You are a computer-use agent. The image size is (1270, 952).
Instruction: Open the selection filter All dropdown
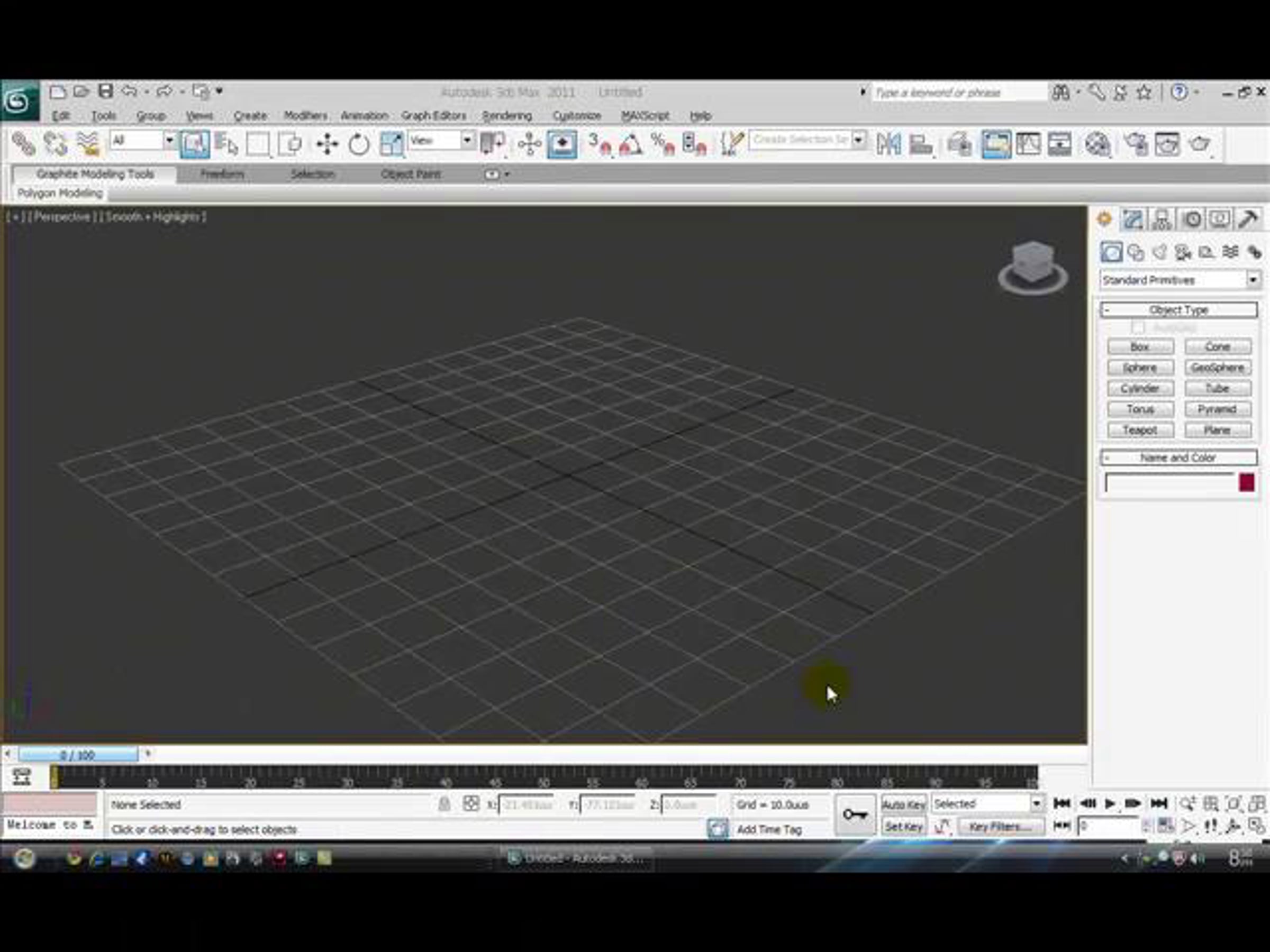[169, 141]
